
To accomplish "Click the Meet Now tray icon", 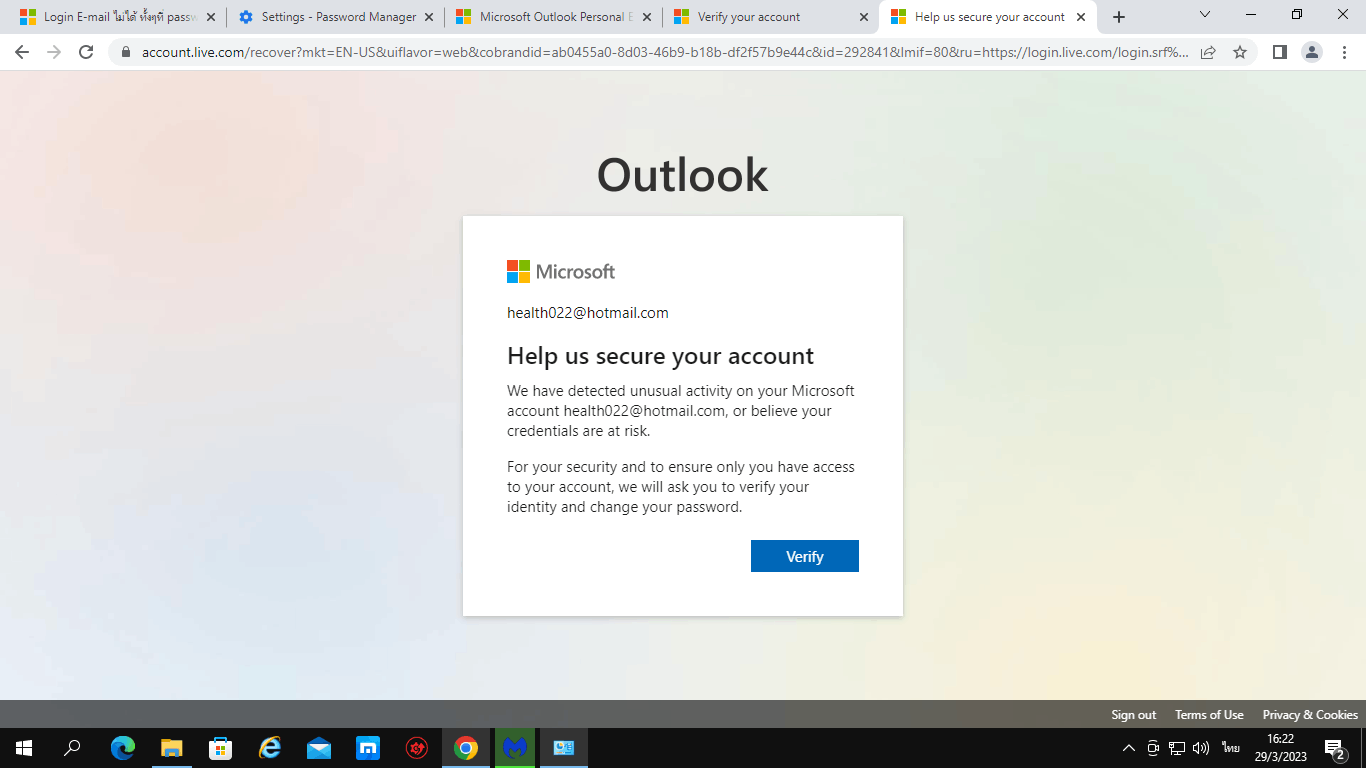I will (x=1153, y=748).
